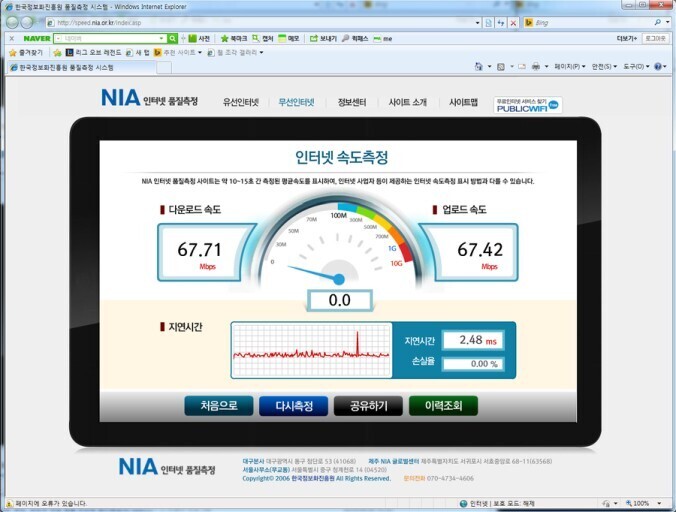Open the 퀵패스 key tool

pos(355,38)
